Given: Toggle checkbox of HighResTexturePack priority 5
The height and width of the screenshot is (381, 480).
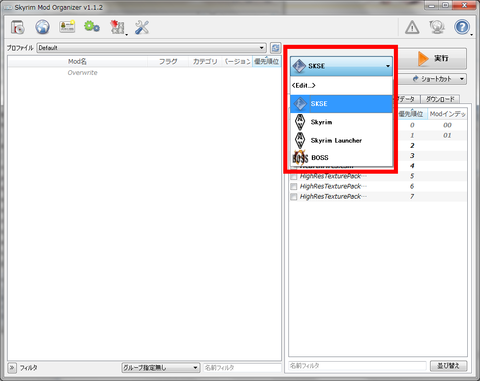Looking at the screenshot, I should click(294, 176).
